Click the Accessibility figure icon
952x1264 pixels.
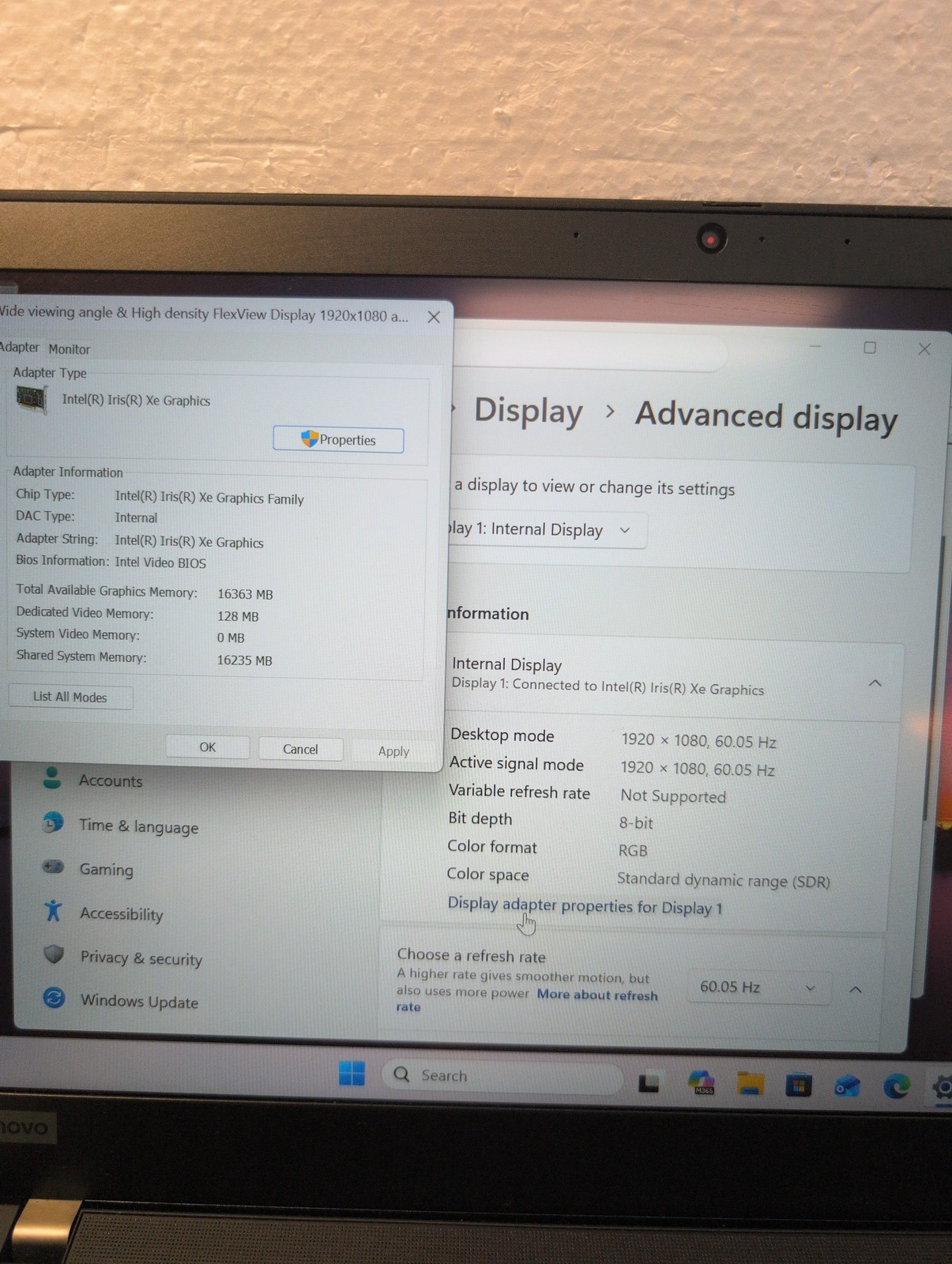(53, 910)
